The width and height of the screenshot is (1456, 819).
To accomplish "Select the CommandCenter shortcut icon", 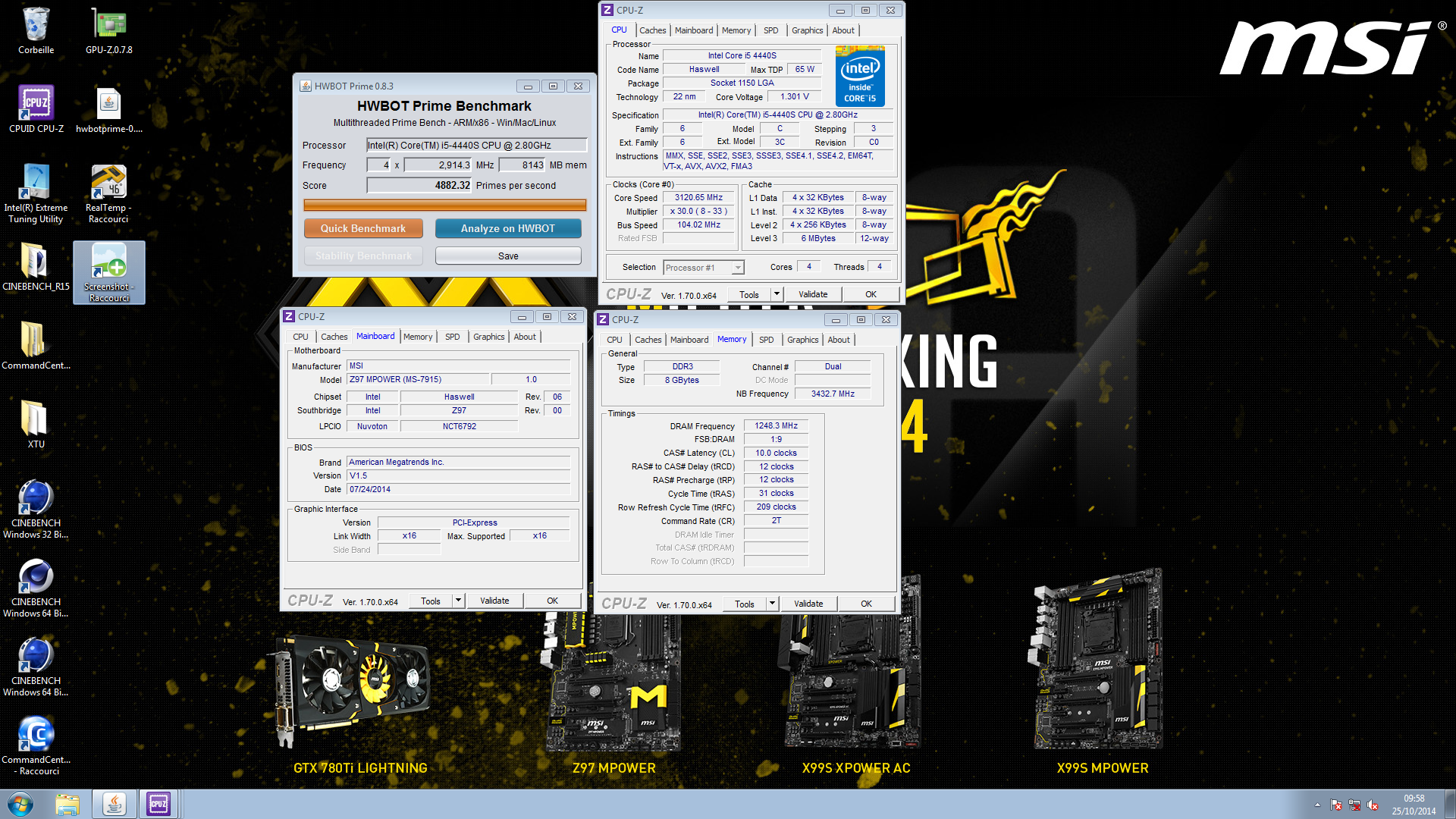I will click(x=36, y=745).
